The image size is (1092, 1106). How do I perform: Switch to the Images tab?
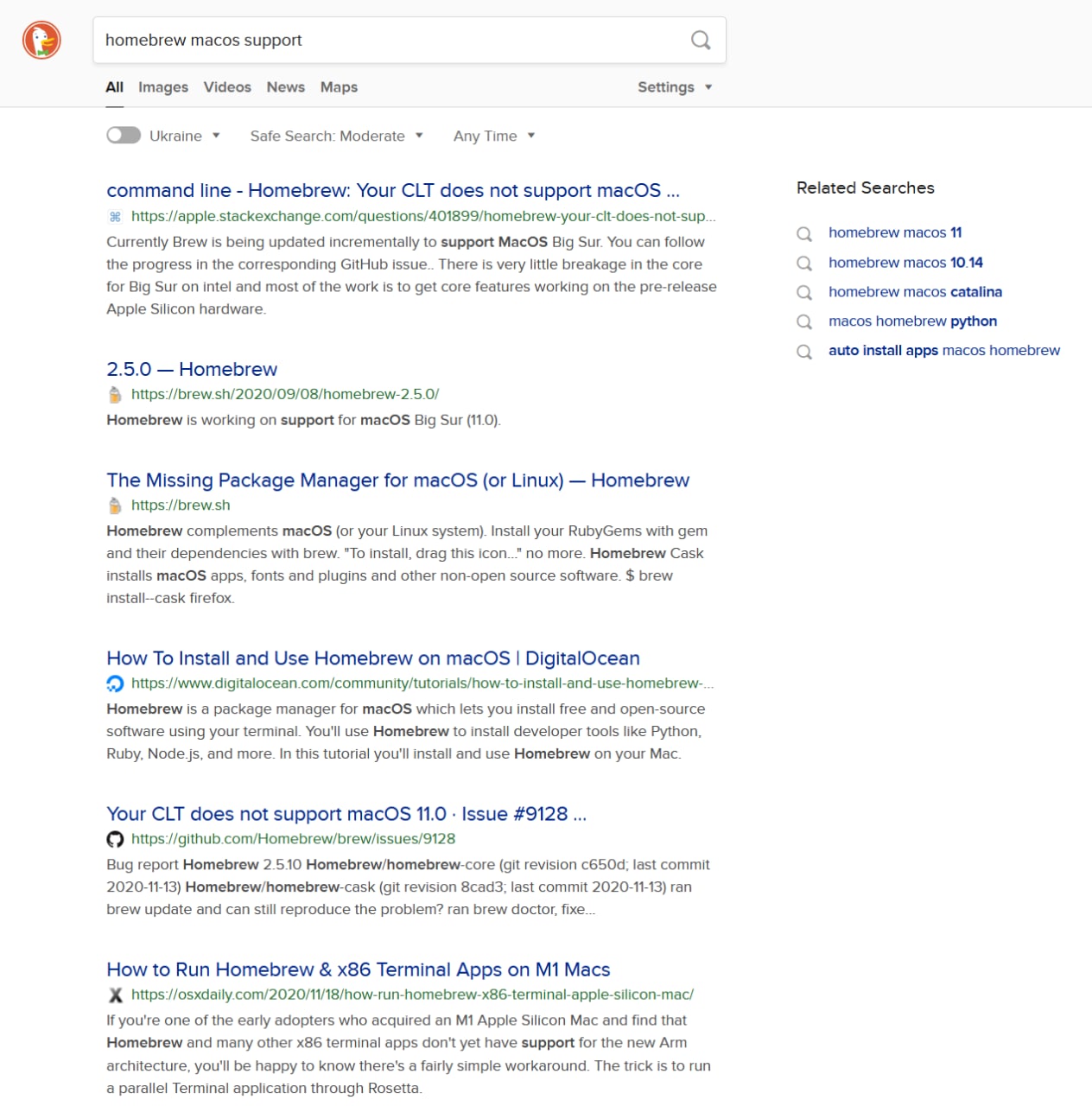pyautogui.click(x=163, y=87)
